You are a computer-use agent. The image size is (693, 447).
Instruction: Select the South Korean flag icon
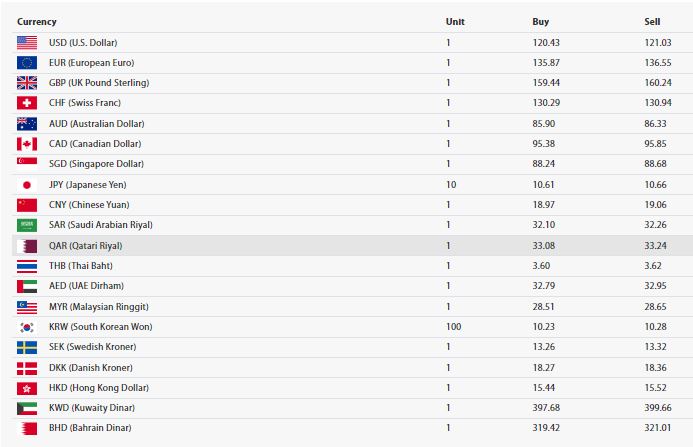coord(27,327)
